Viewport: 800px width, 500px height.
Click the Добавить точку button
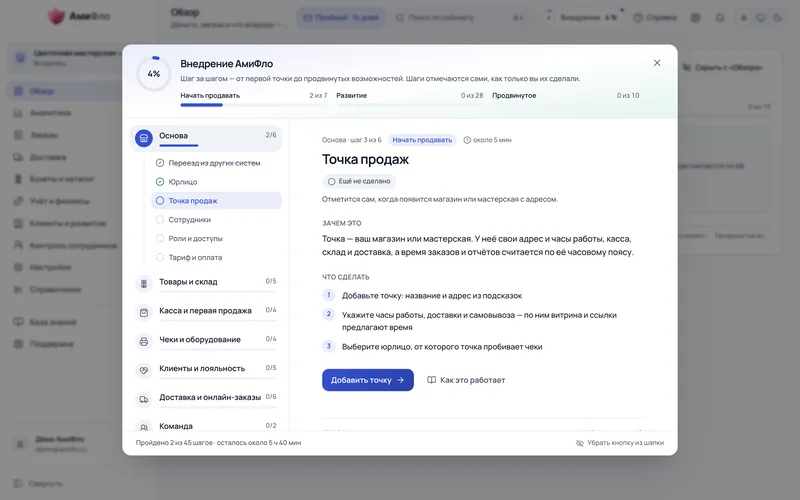tap(367, 380)
